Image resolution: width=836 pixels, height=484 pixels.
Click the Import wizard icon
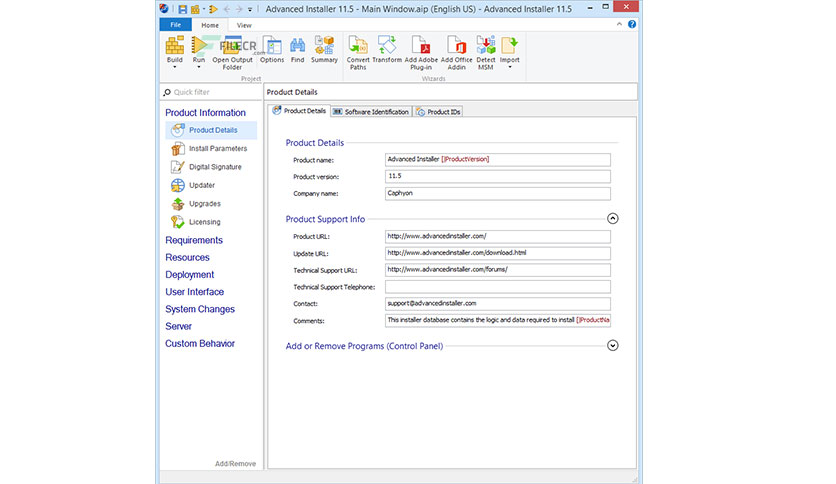click(x=510, y=45)
